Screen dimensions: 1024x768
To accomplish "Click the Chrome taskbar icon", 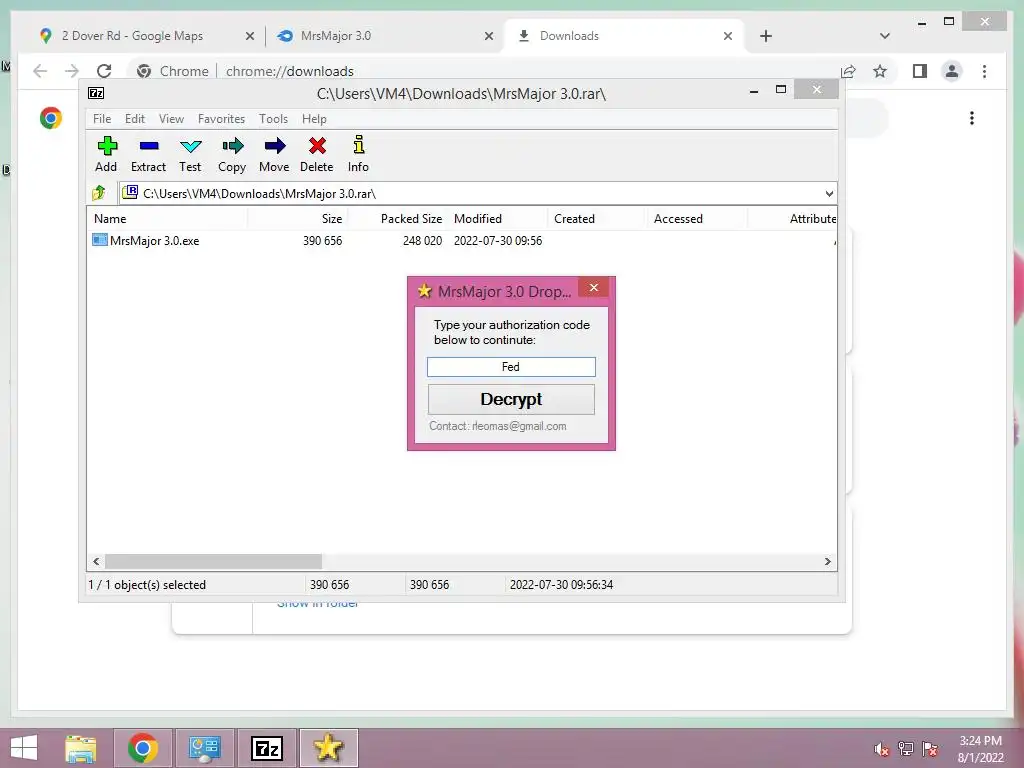I will [142, 748].
